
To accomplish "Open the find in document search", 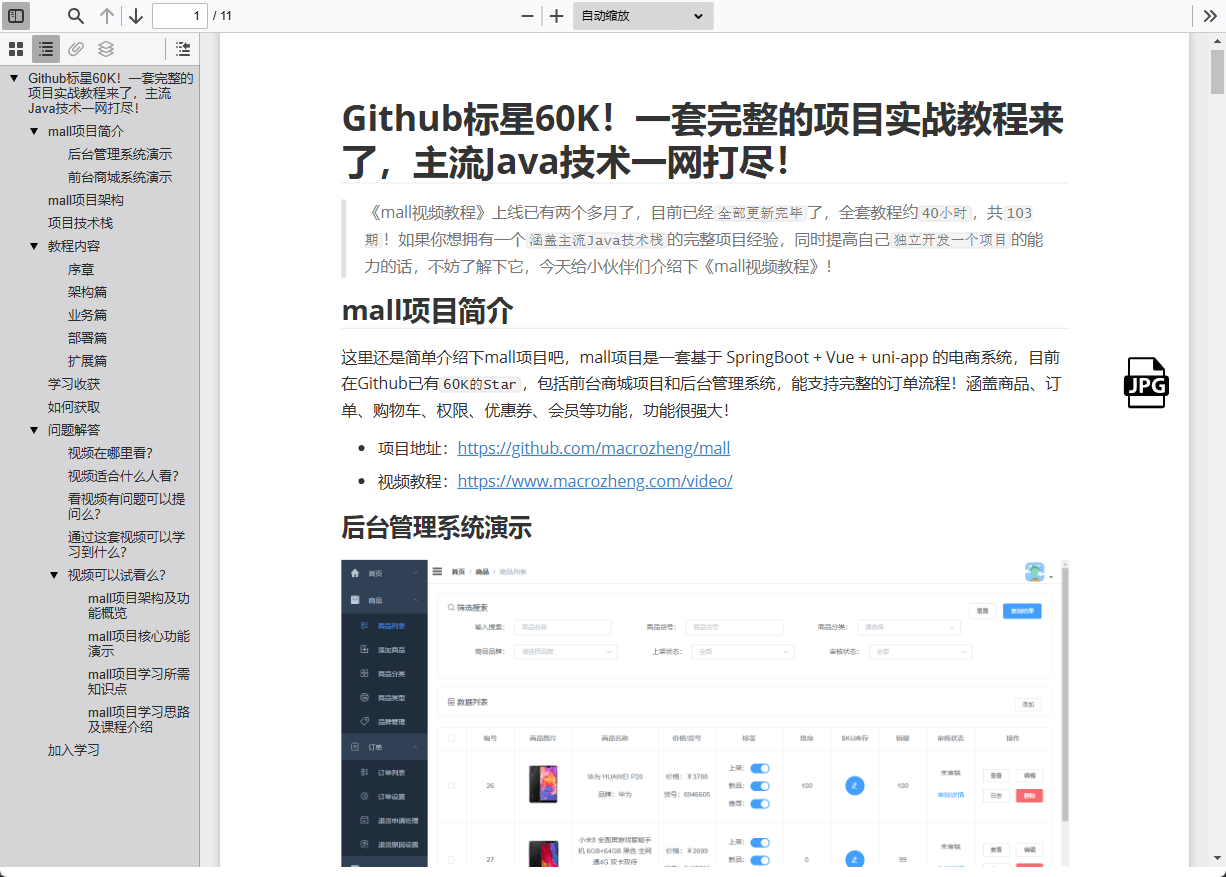I will 76,16.
